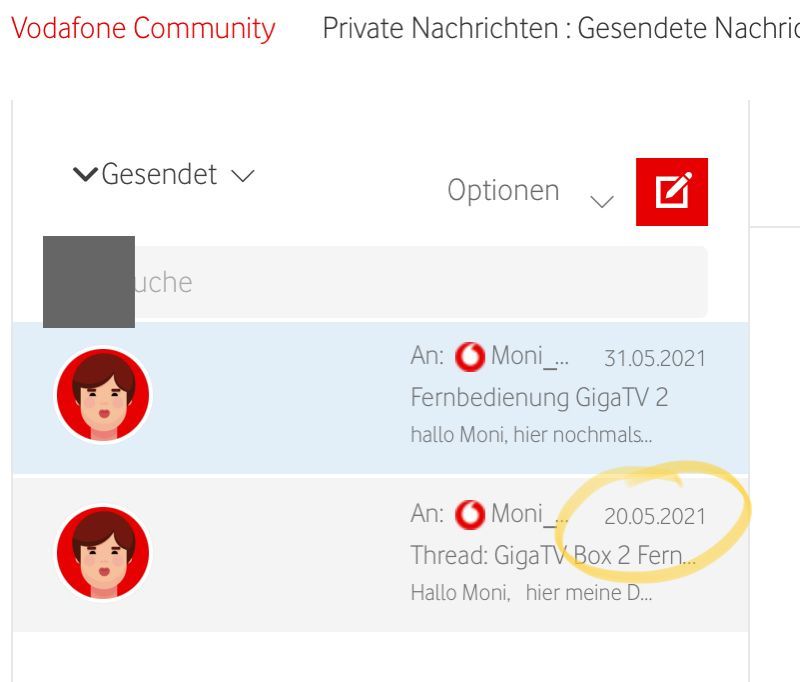The width and height of the screenshot is (800, 682).
Task: Click the Vodafone logo icon in the 20.05.2021 message
Action: pos(469,515)
